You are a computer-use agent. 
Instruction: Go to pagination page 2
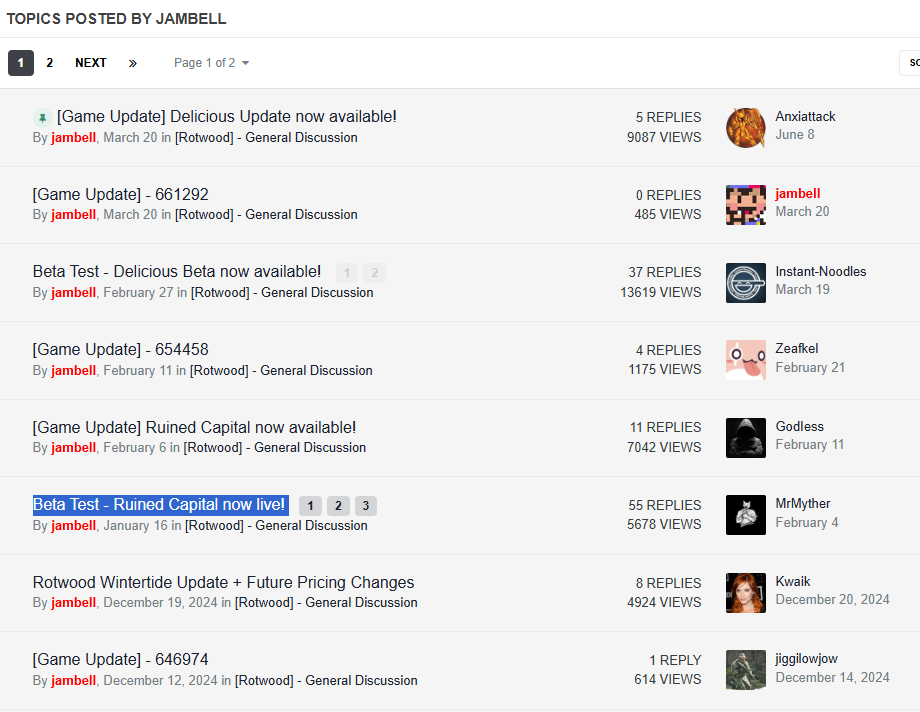click(49, 63)
